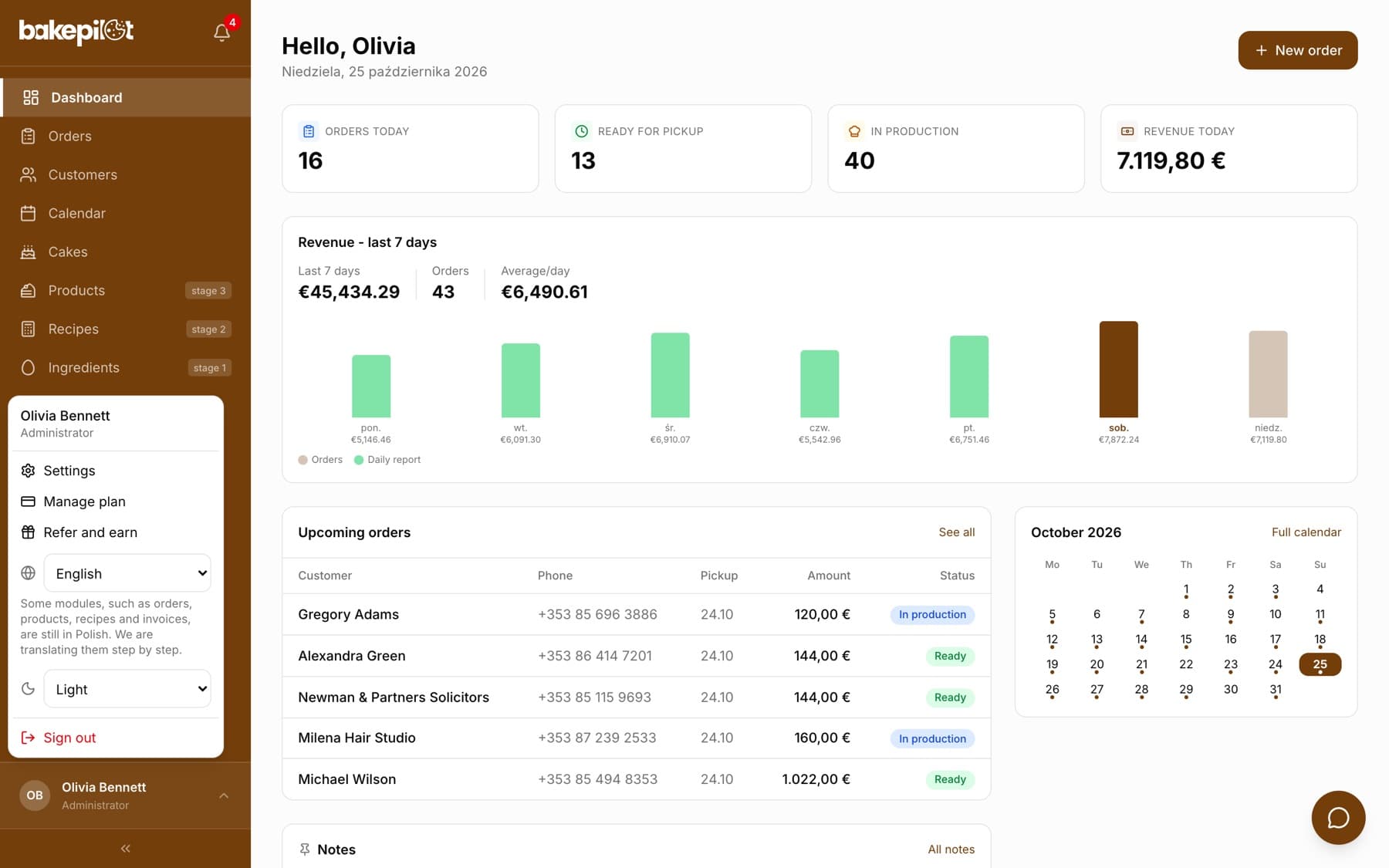Open the Ingredients section
The image size is (1389, 868).
(x=126, y=367)
